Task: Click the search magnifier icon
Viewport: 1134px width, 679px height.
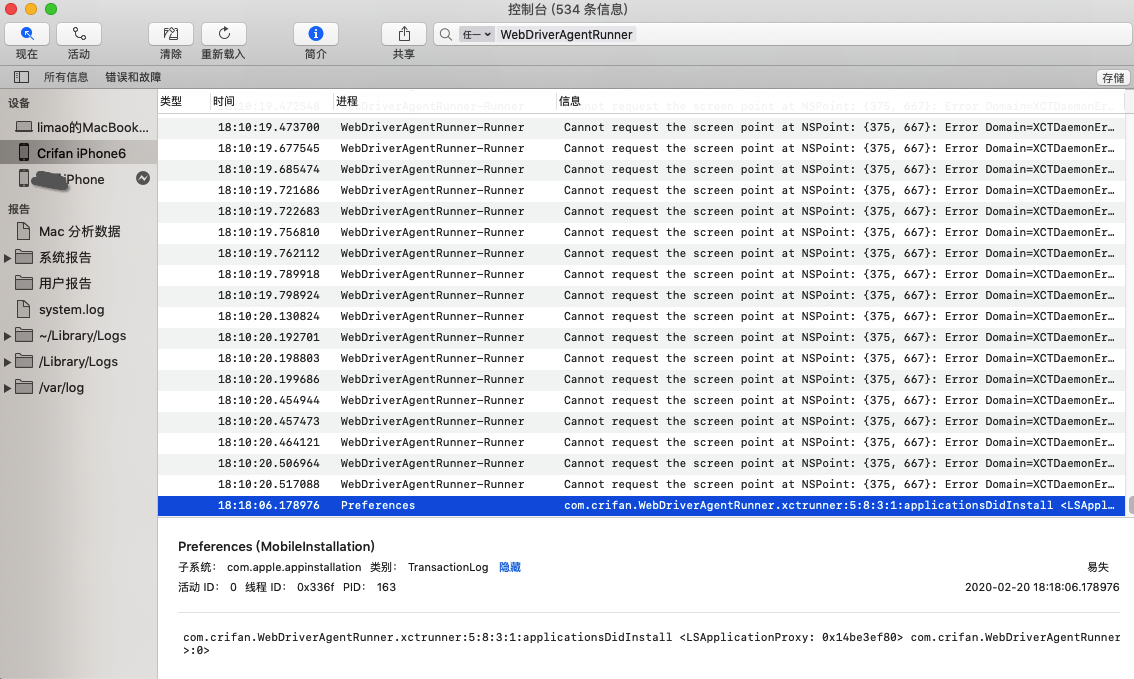Action: (446, 34)
